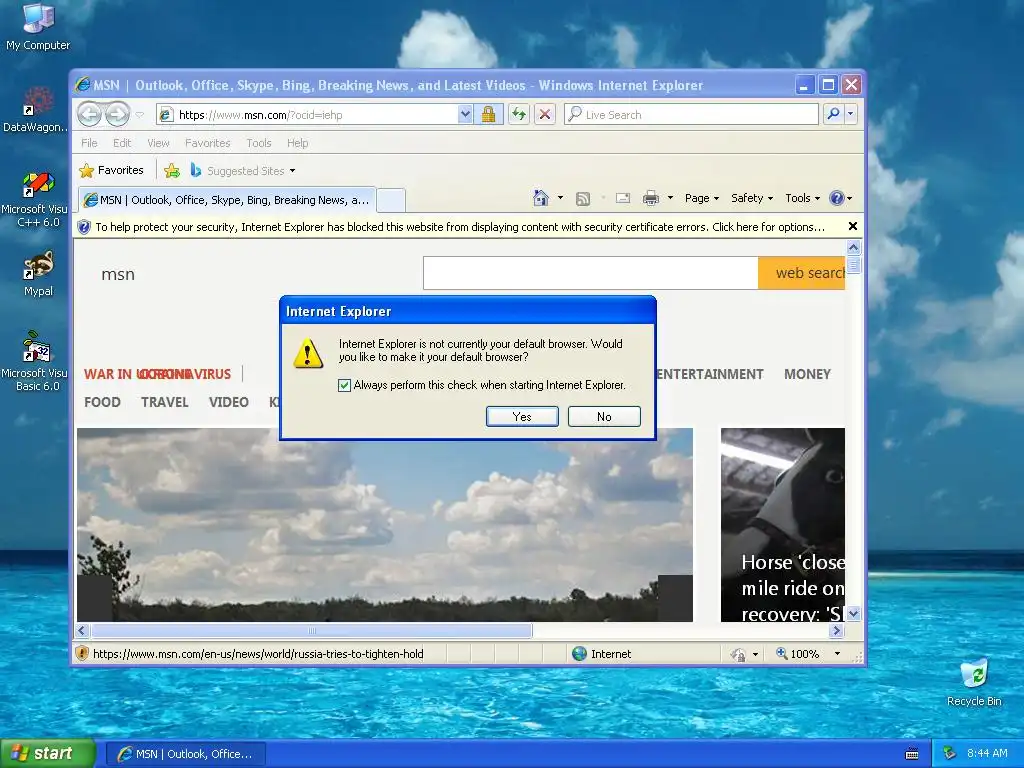Click the tray icon beside the clock
Screen dimensions: 1024x768
[x=950, y=753]
